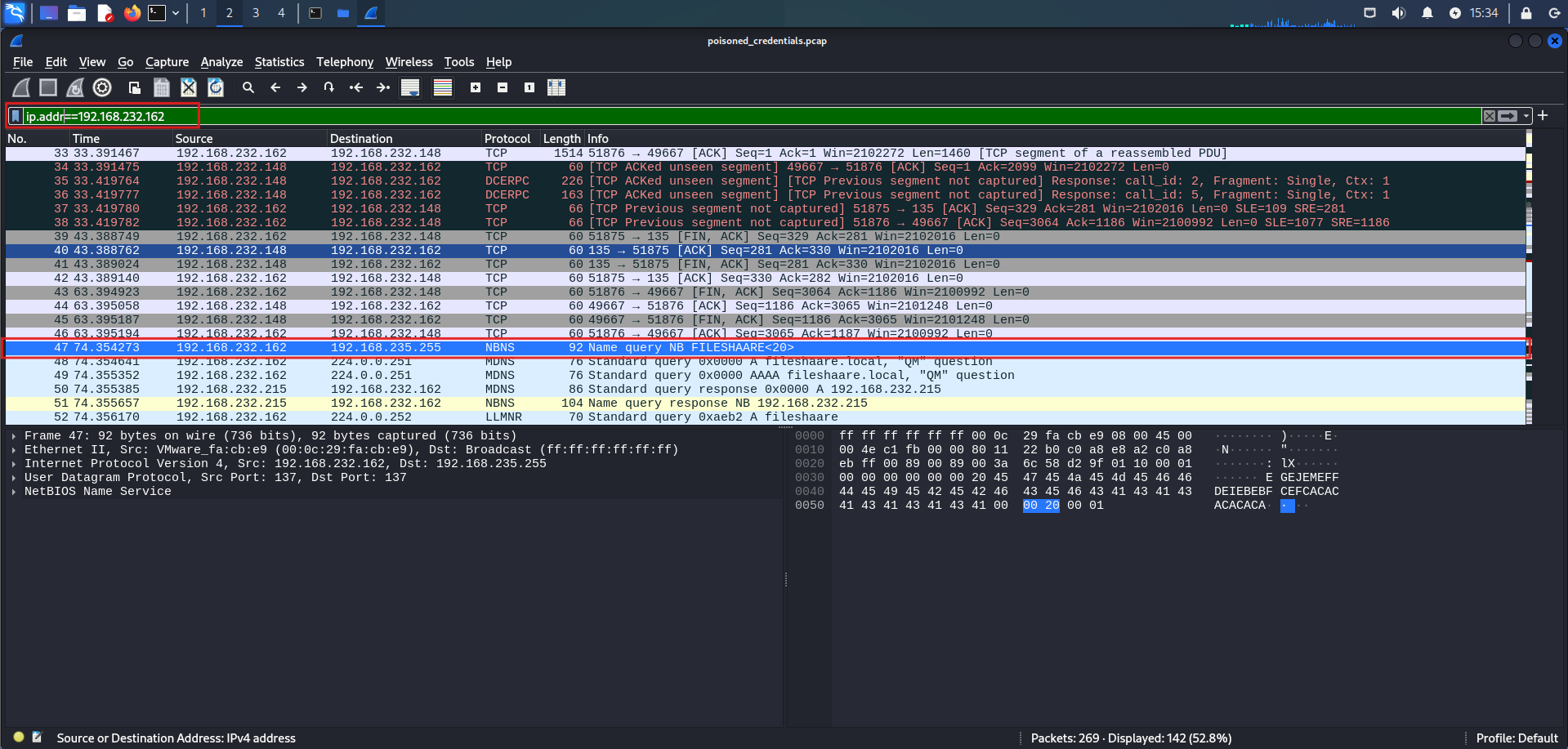The width and height of the screenshot is (1568, 749).
Task: Apply the display filter arrow button
Action: (x=1508, y=116)
